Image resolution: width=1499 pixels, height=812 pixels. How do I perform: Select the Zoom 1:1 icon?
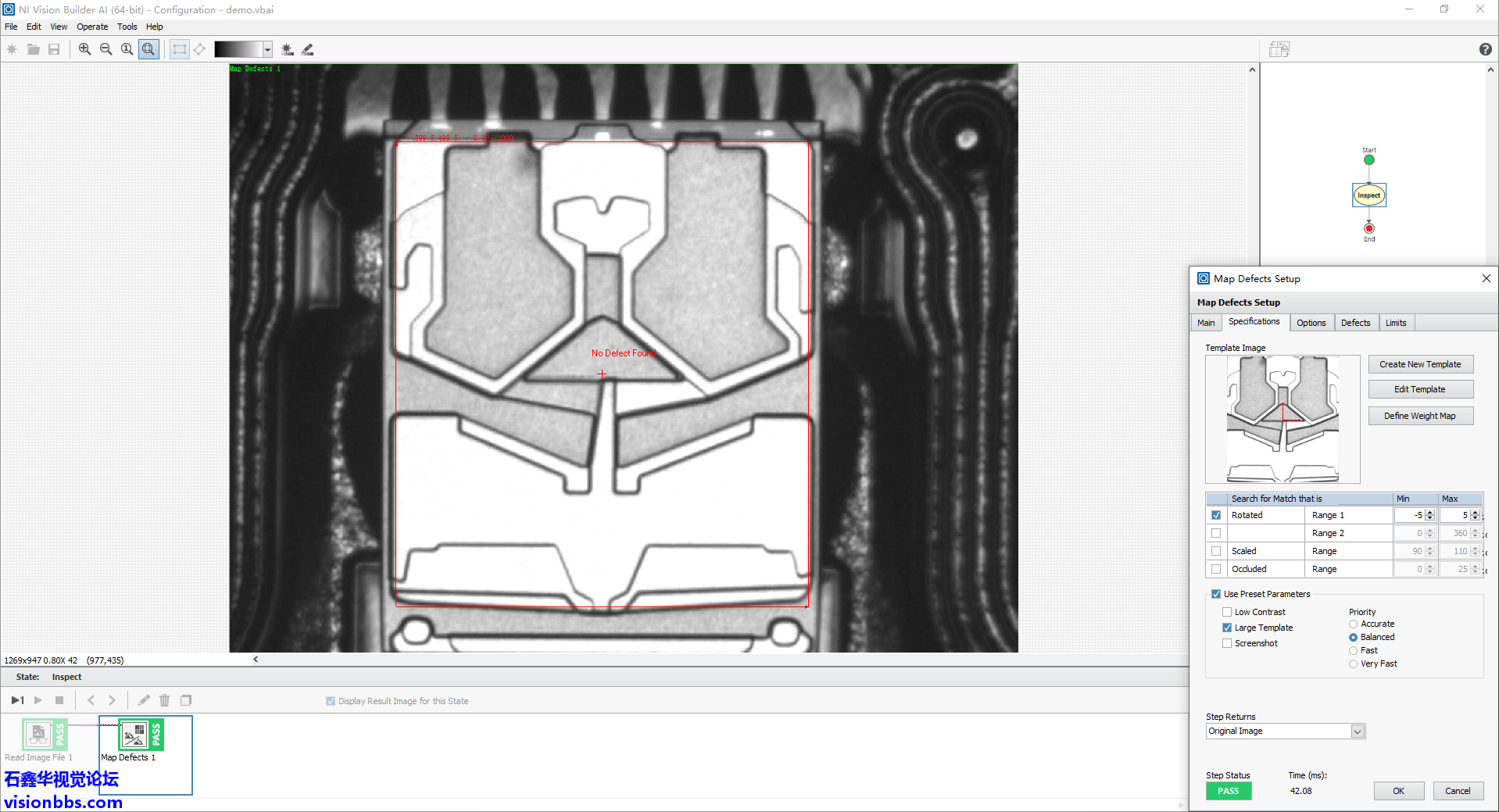coord(127,49)
